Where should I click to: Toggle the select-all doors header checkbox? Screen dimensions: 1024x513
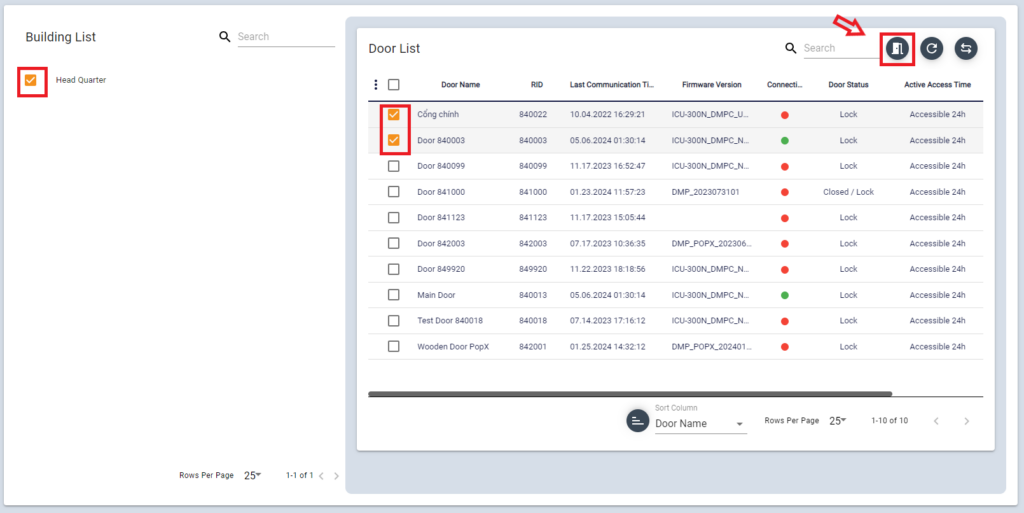(394, 85)
